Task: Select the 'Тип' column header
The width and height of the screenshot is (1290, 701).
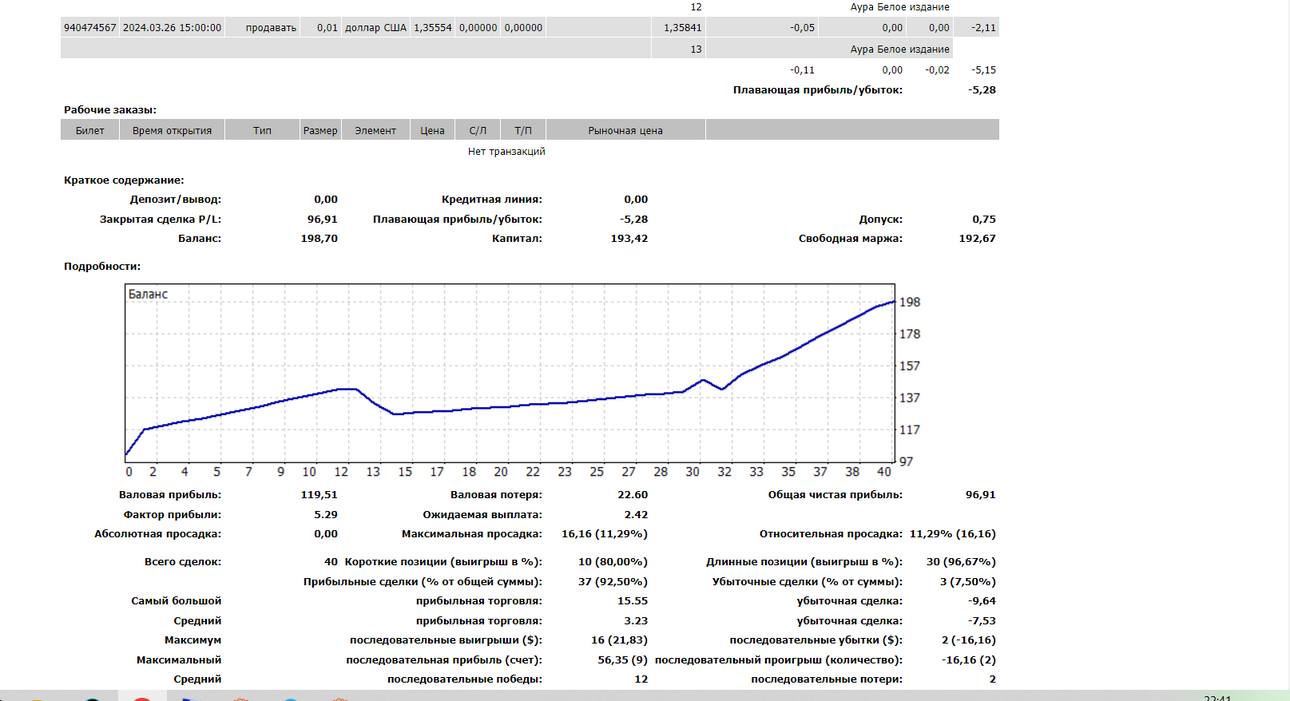Action: click(263, 130)
